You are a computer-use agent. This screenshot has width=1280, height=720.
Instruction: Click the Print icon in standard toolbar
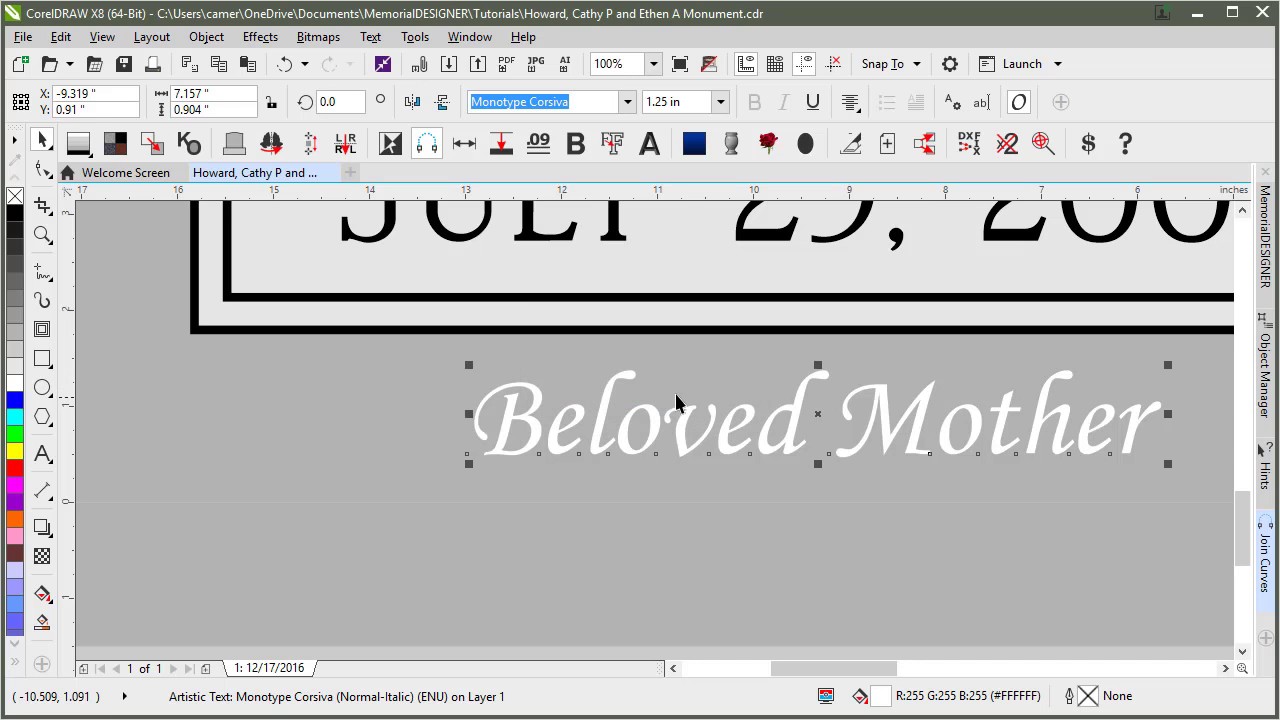pyautogui.click(x=153, y=64)
